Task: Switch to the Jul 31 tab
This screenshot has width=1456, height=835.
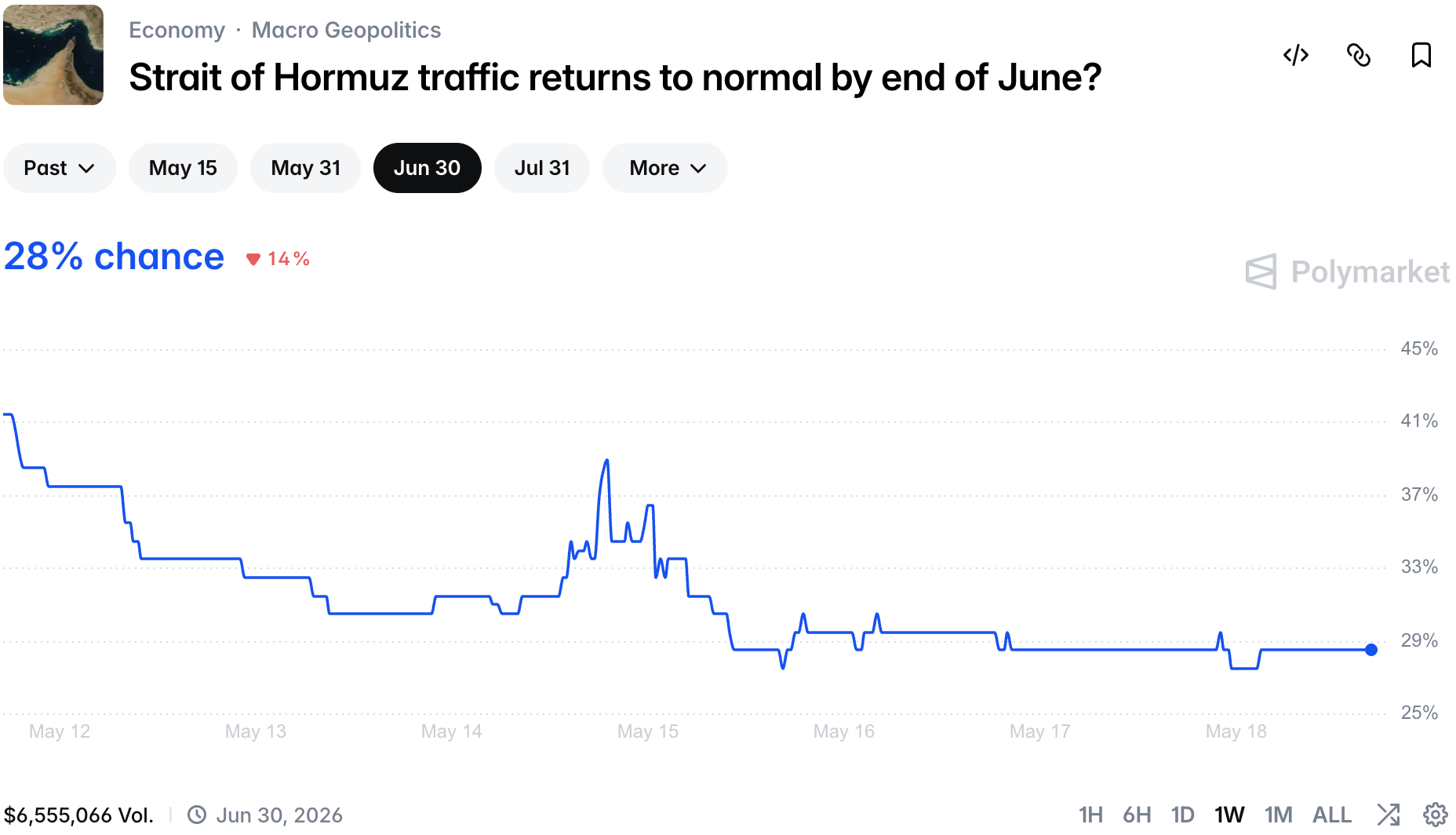Action: point(542,168)
